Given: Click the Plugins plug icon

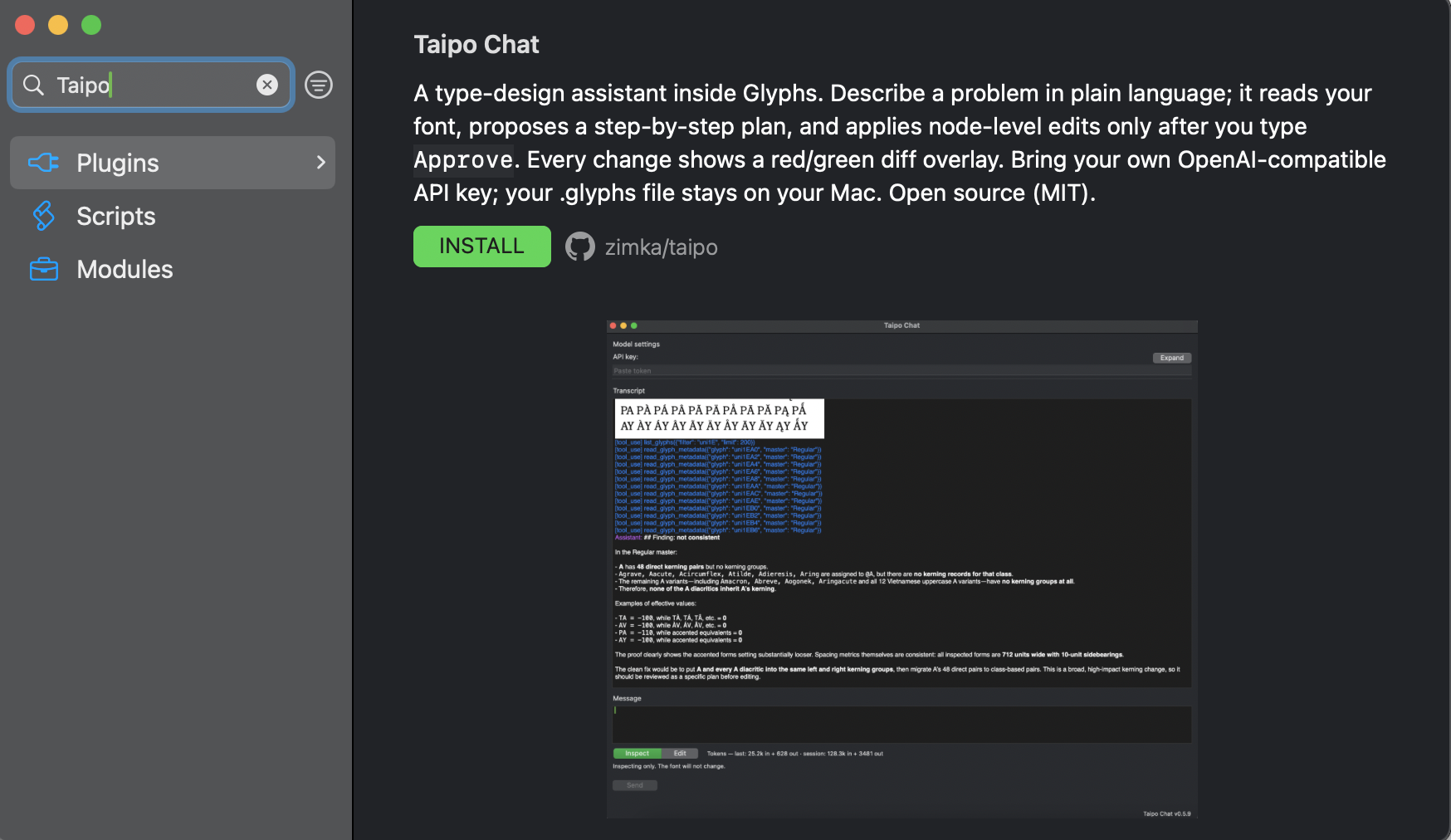Looking at the screenshot, I should click(44, 163).
